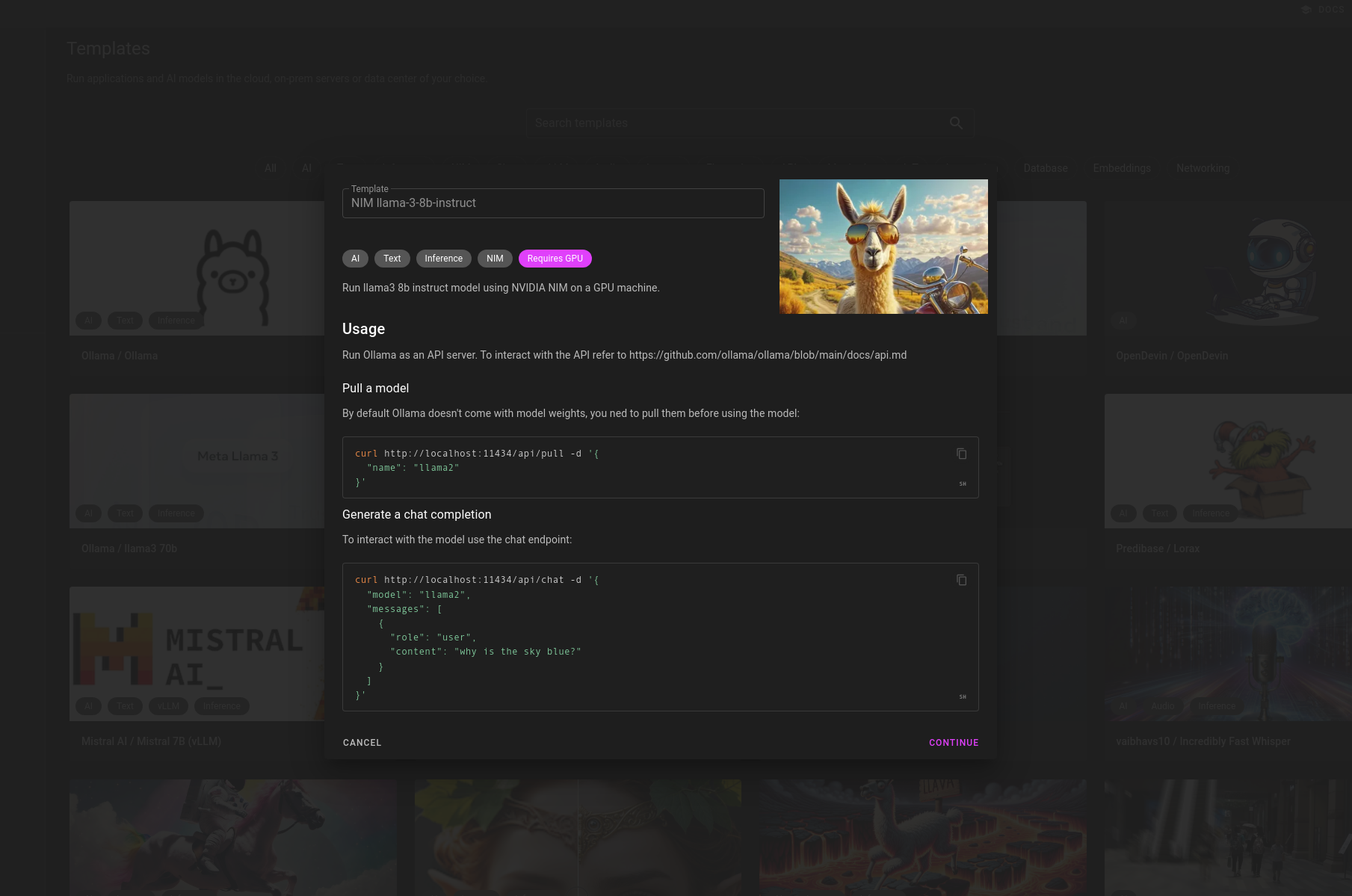Viewport: 1352px width, 896px height.
Task: Click the "why is the sky blue?" line
Action: 486,652
